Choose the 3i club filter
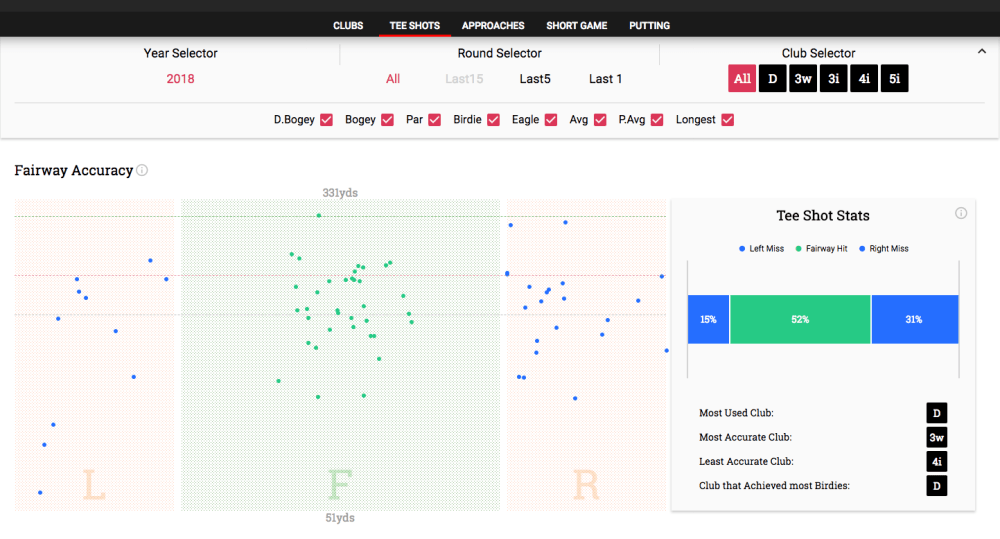 pyautogui.click(x=833, y=79)
